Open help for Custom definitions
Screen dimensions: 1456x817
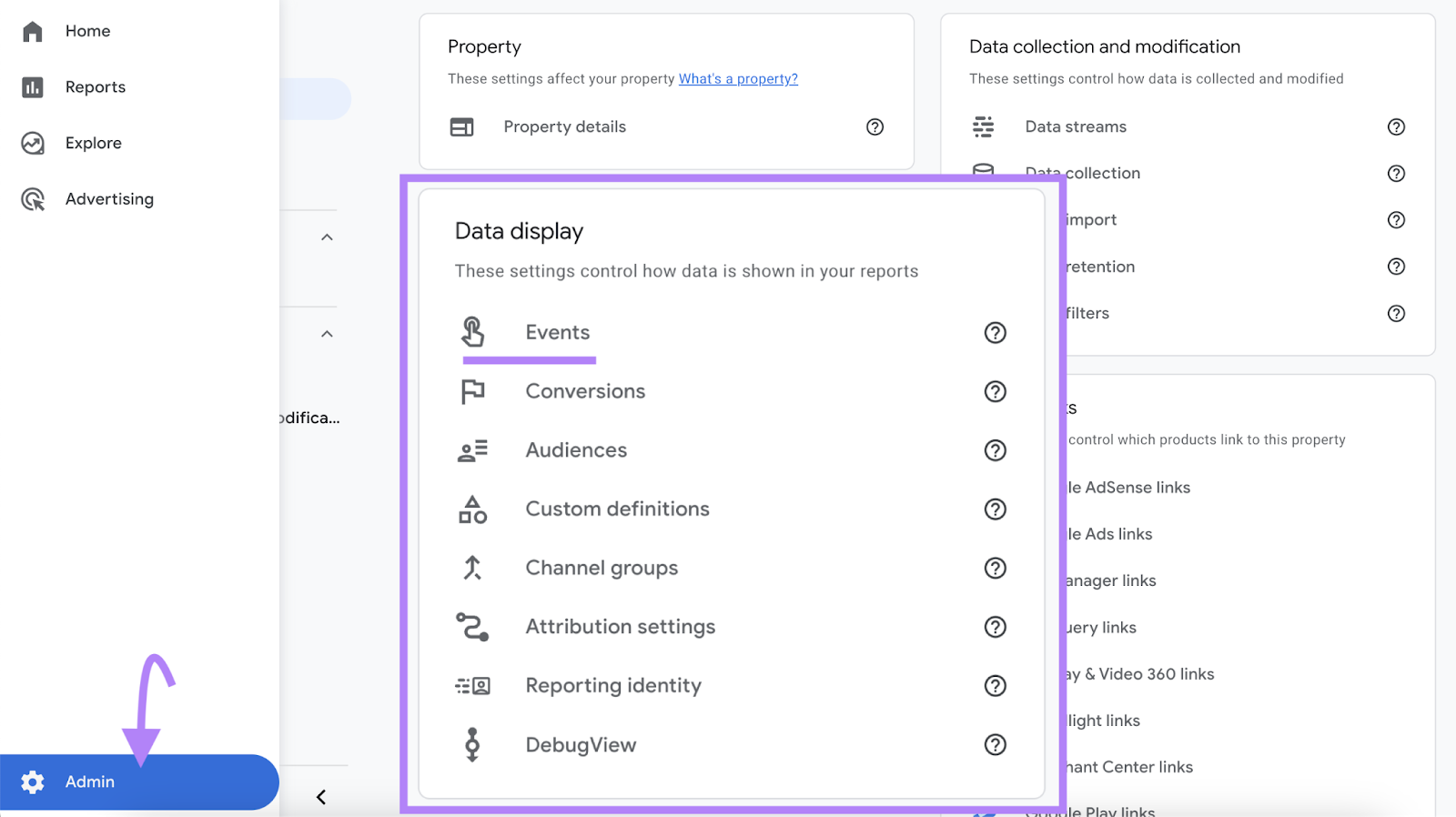(996, 509)
